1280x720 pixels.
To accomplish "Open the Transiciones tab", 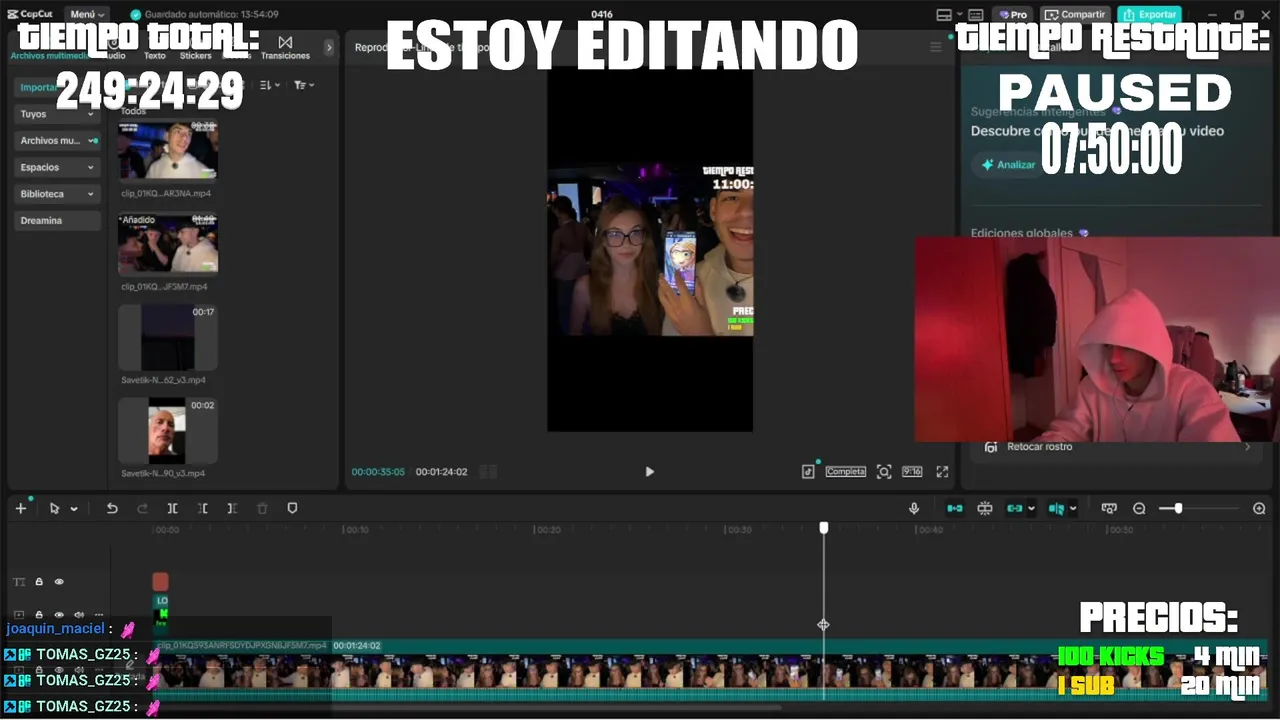I will [285, 48].
